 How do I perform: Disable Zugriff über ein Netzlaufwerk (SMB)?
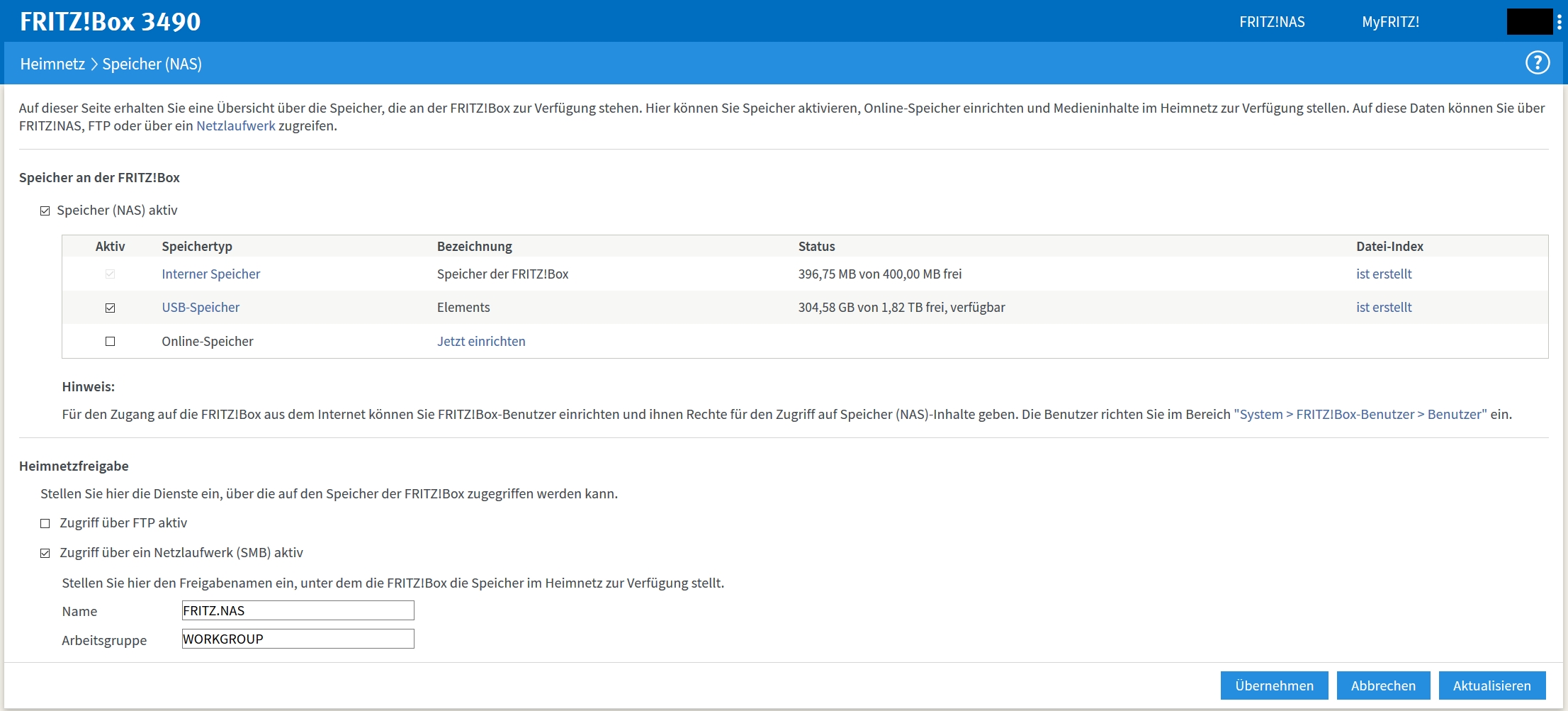point(45,553)
